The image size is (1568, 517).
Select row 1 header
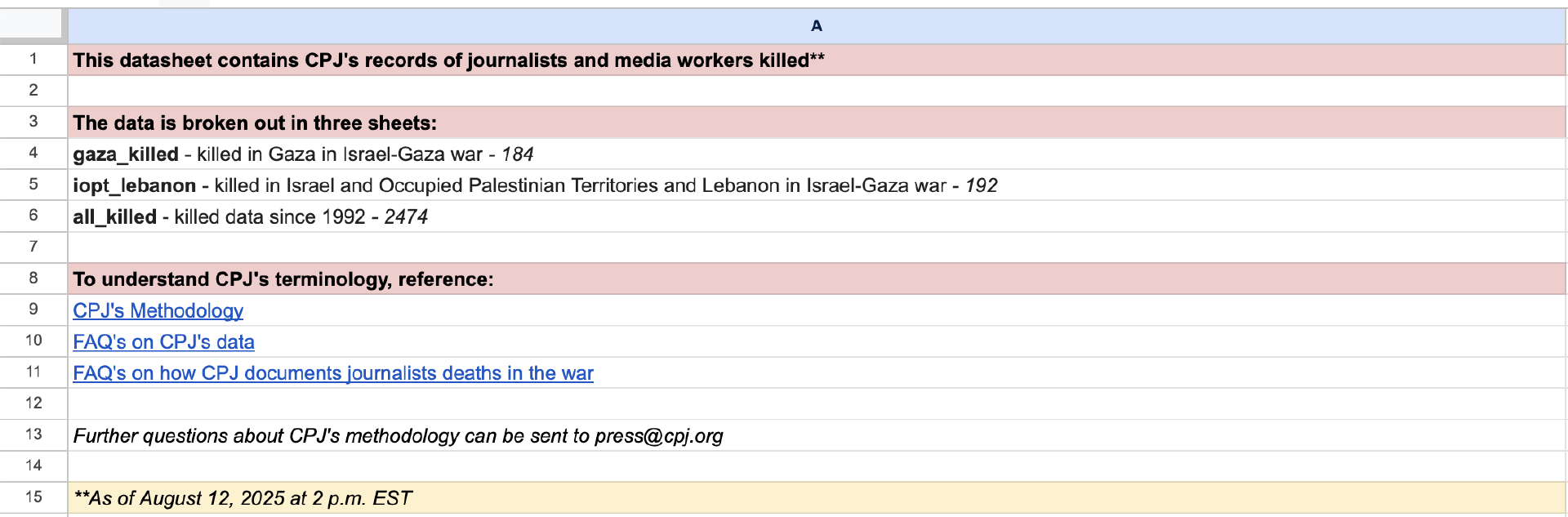point(33,59)
